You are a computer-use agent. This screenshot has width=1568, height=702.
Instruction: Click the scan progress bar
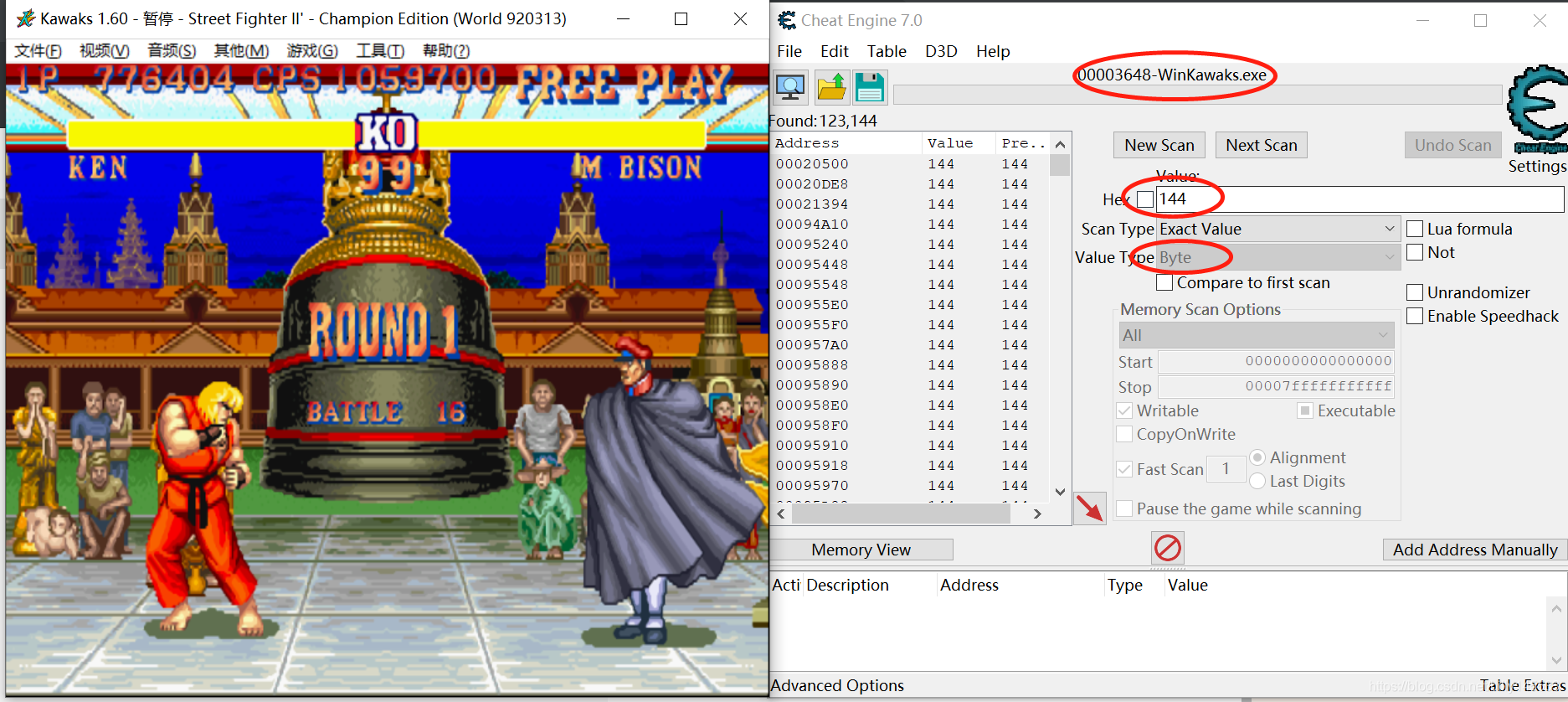click(1197, 95)
